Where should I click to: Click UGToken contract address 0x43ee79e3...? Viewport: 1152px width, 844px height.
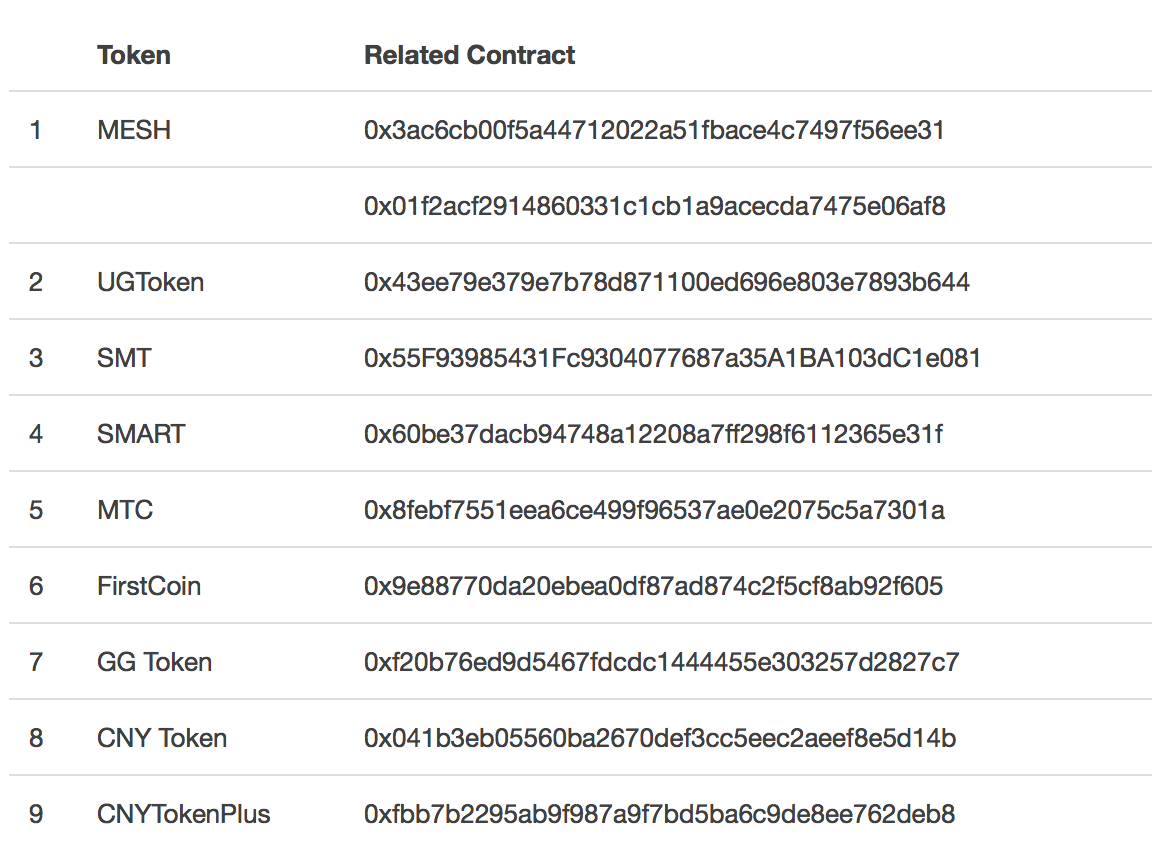(x=667, y=282)
